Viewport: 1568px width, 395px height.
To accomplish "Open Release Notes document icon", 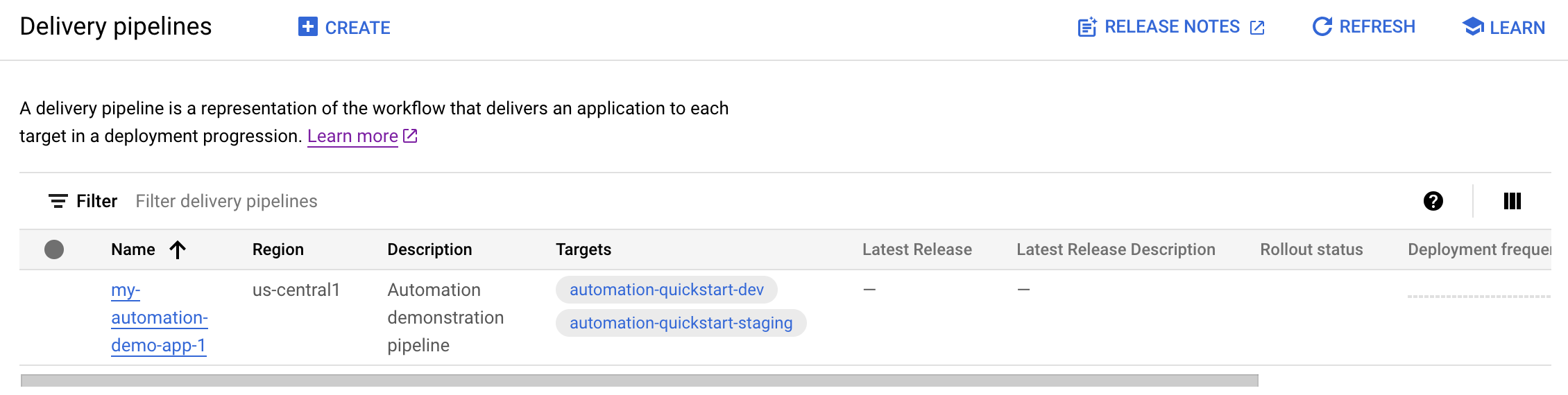I will point(1086,27).
